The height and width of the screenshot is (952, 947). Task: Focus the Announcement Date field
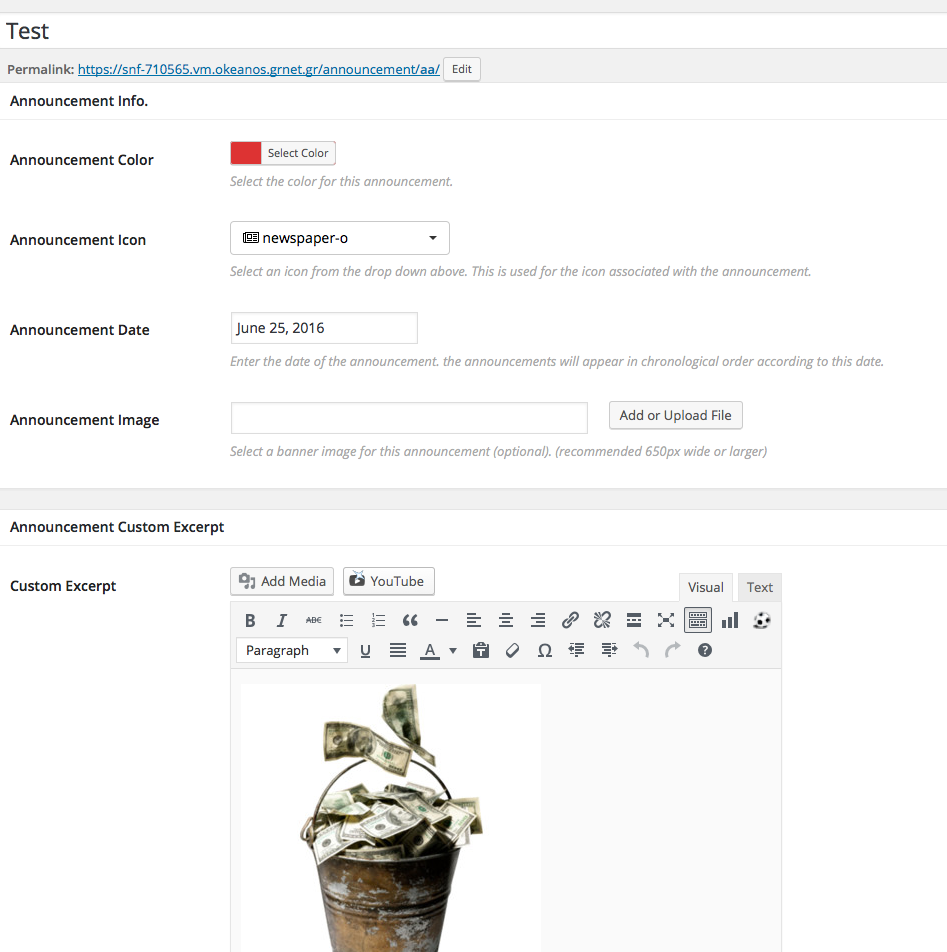point(324,328)
